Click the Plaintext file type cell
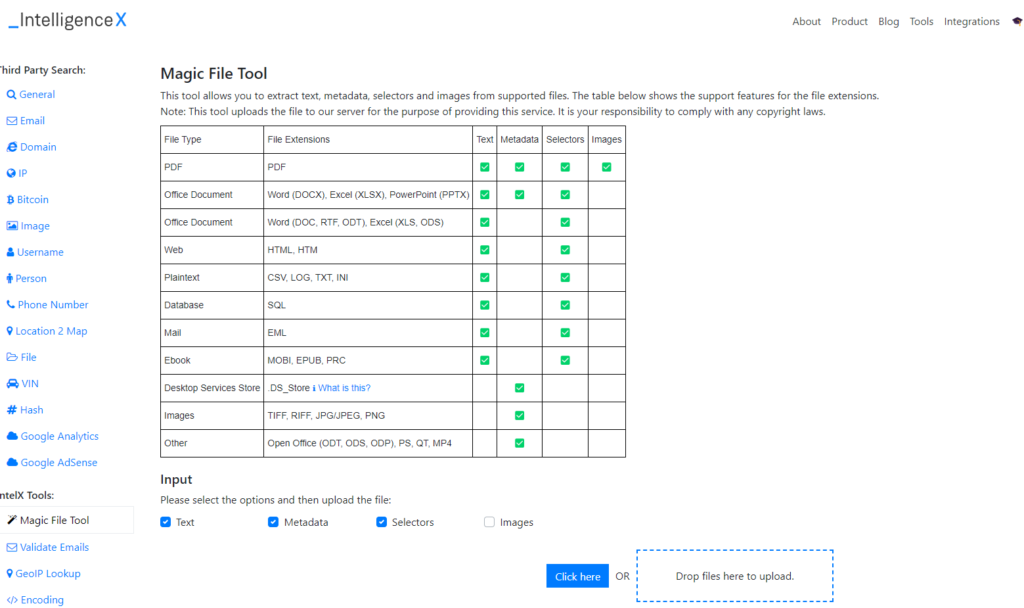Viewport: 1024px width, 608px height. pyautogui.click(x=212, y=278)
